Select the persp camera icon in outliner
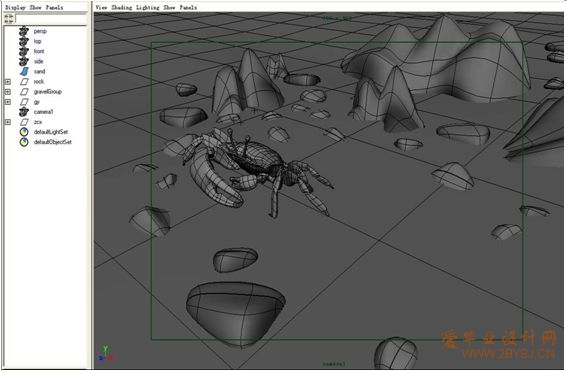The height and width of the screenshot is (372, 567). coord(24,31)
